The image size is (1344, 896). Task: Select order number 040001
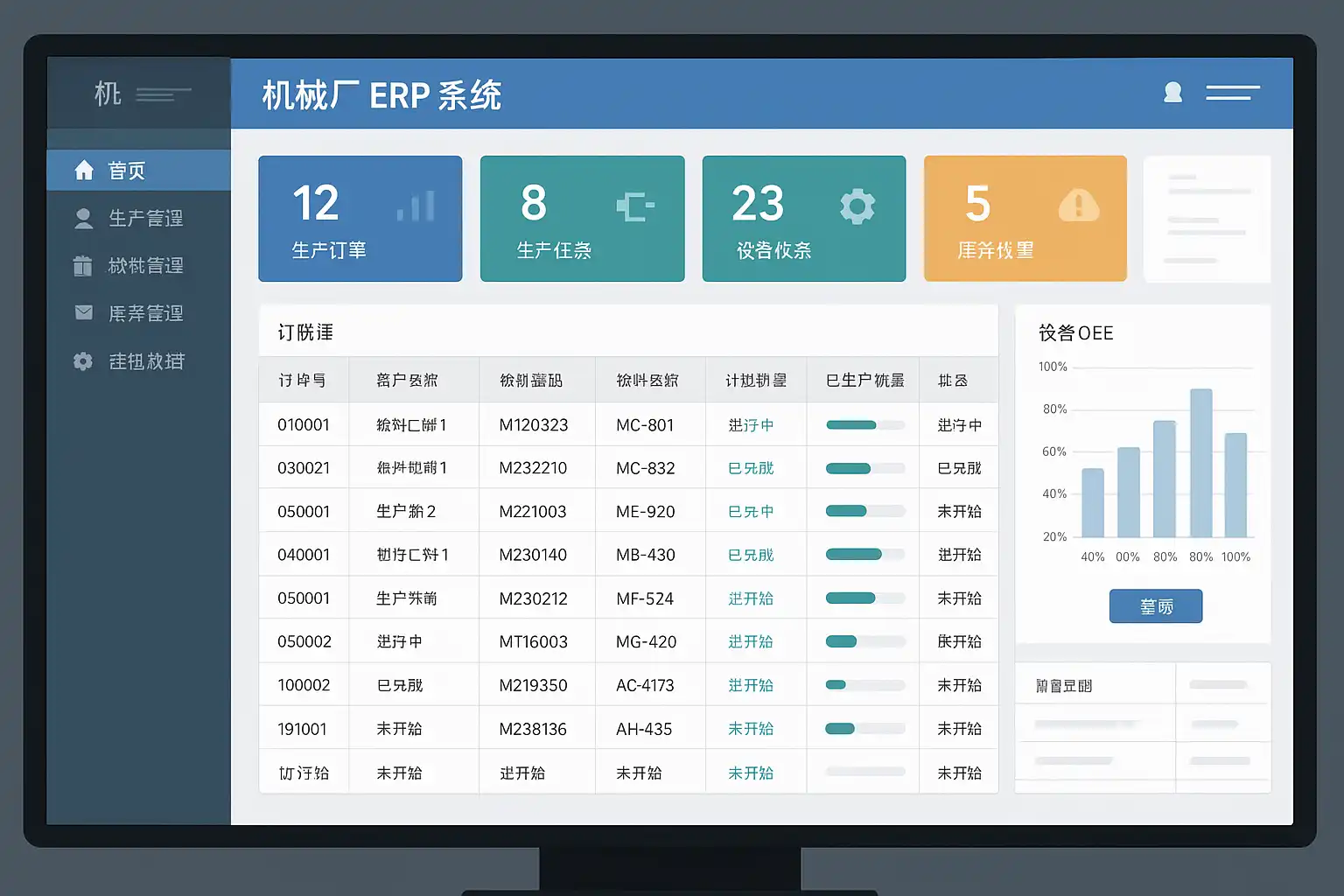click(x=304, y=555)
